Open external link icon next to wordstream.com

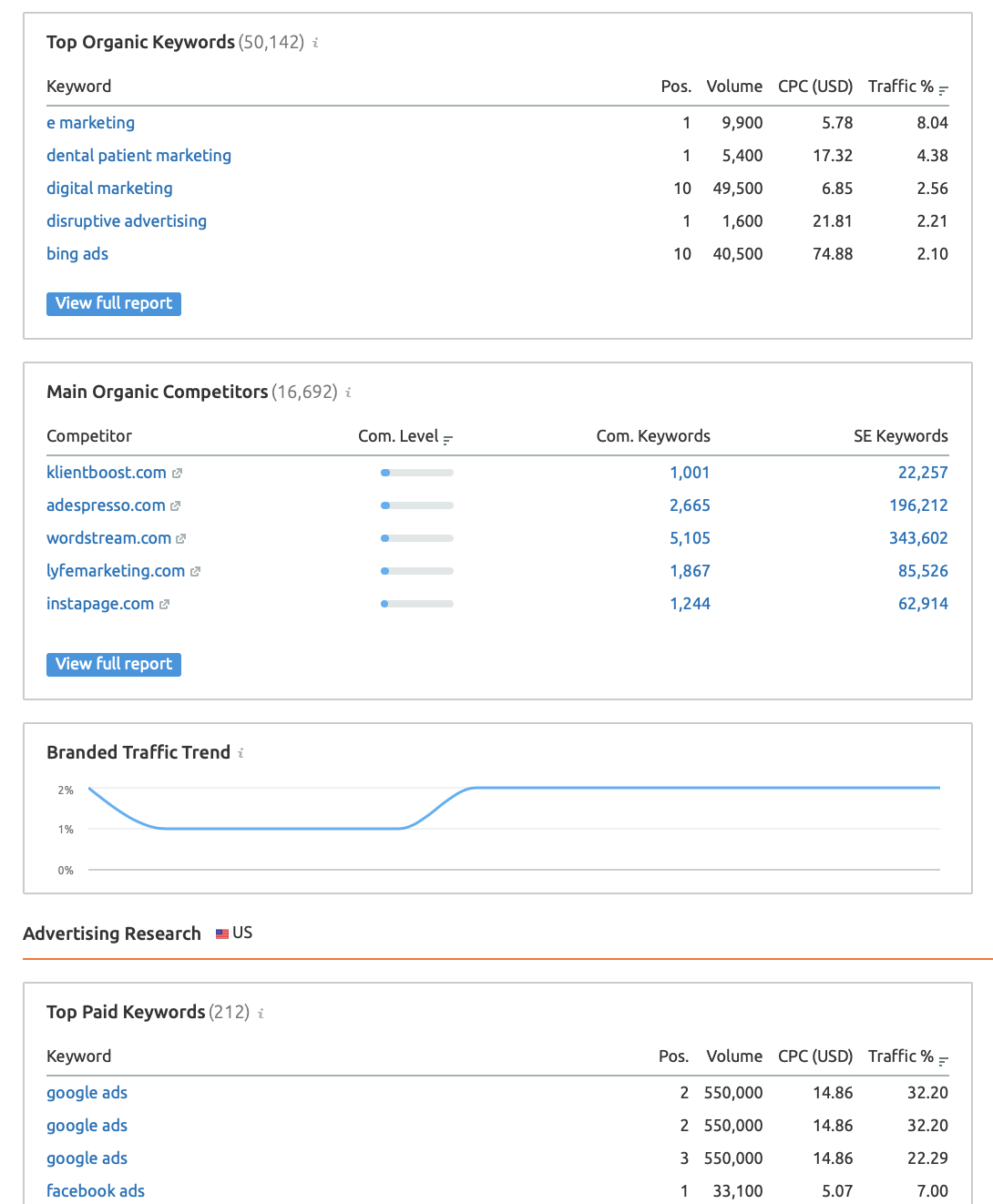click(x=180, y=539)
